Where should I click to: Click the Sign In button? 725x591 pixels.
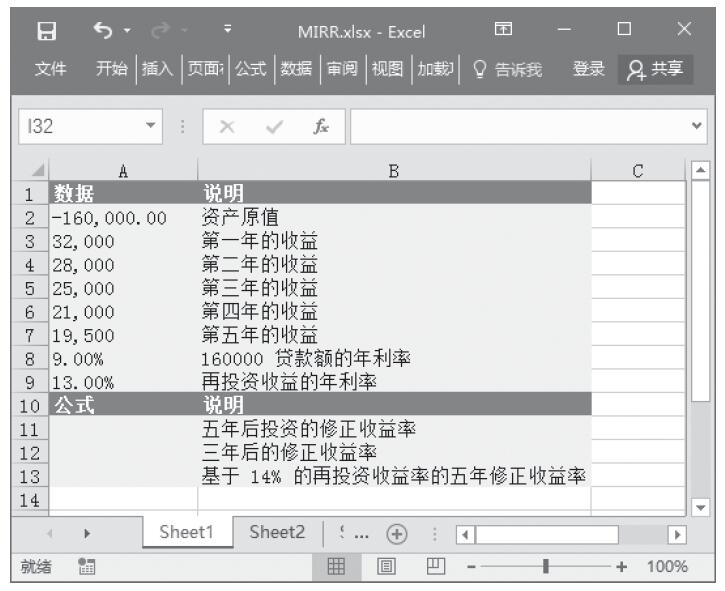point(588,69)
